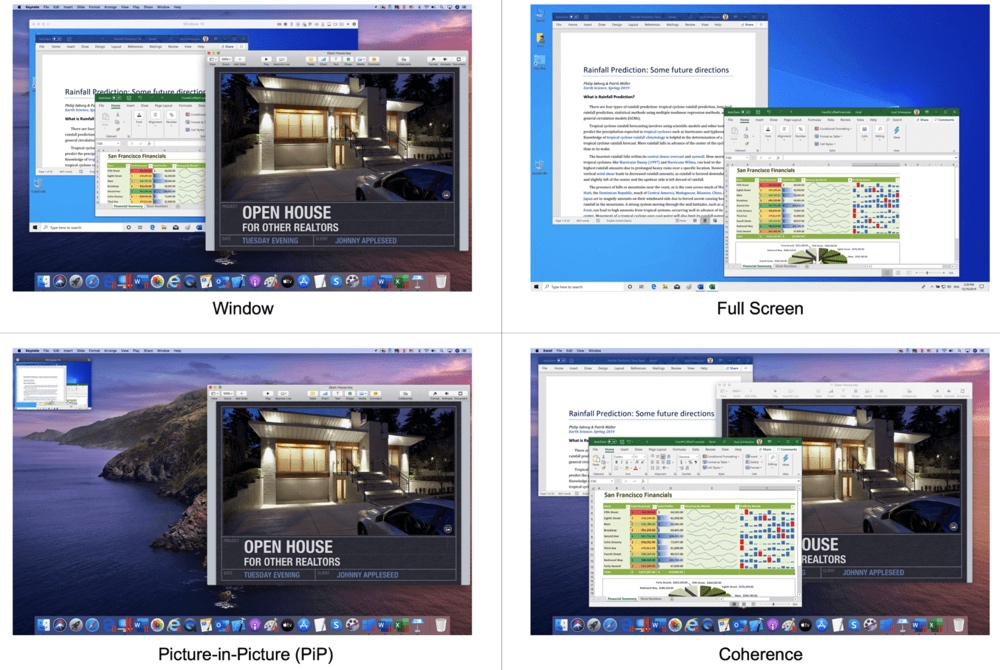Expand the Cell Styles dropdown
The height and width of the screenshot is (670, 1000).
(x=714, y=467)
